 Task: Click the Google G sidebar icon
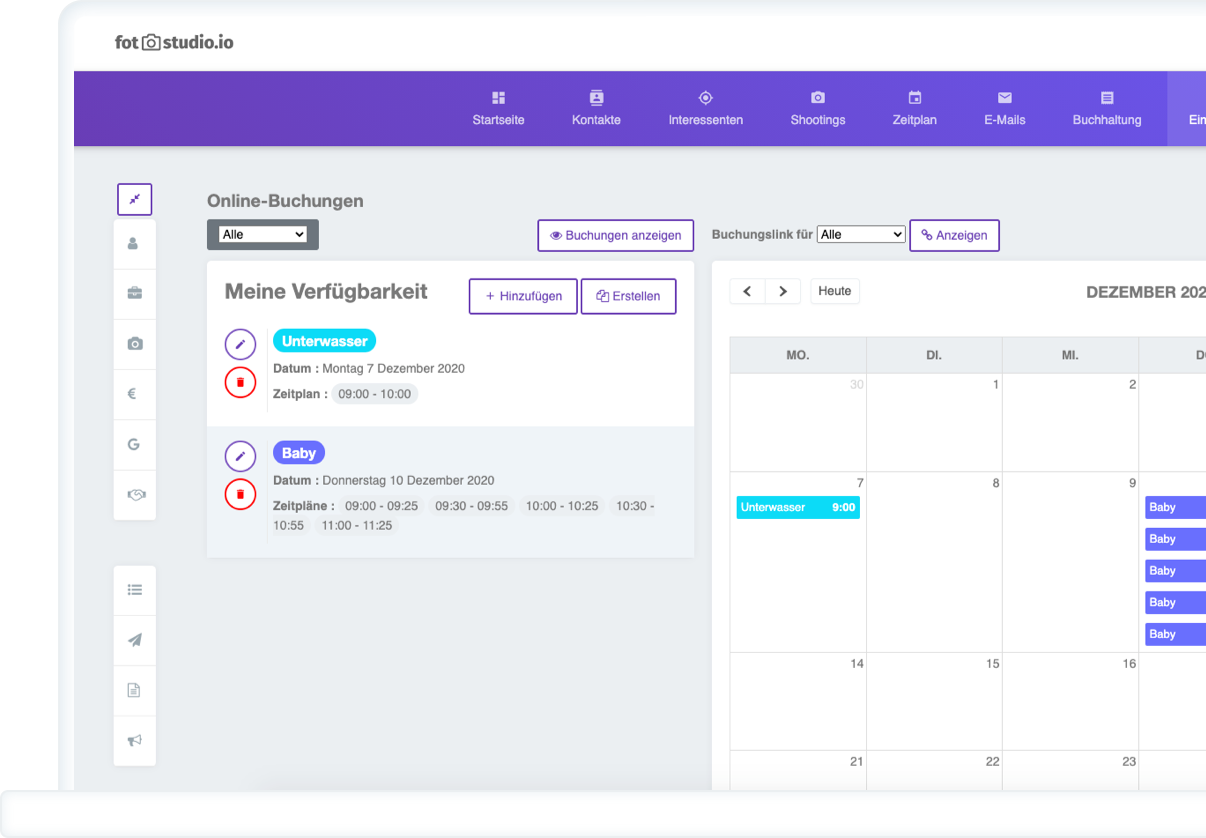pos(134,444)
